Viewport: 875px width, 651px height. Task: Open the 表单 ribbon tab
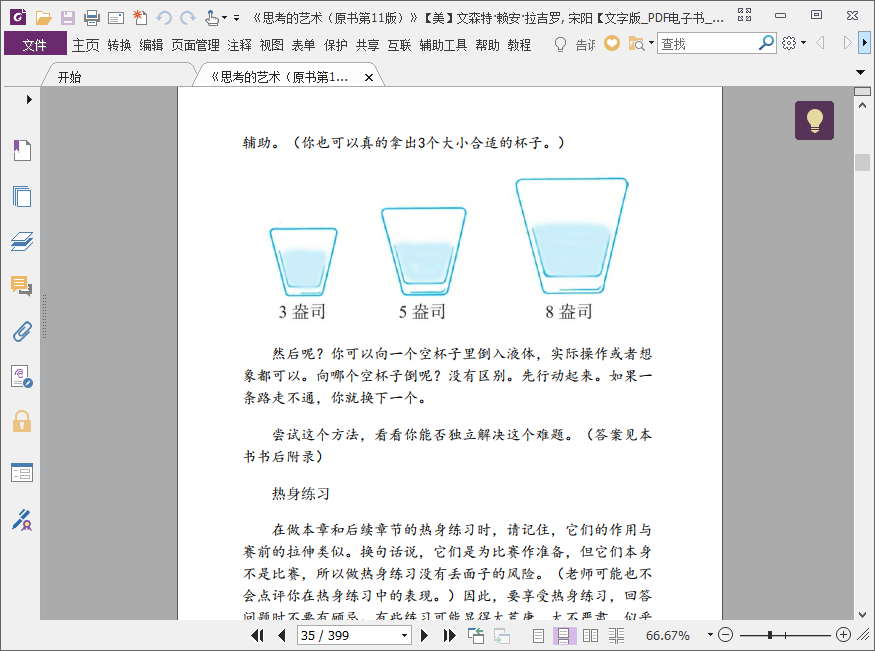coord(304,45)
